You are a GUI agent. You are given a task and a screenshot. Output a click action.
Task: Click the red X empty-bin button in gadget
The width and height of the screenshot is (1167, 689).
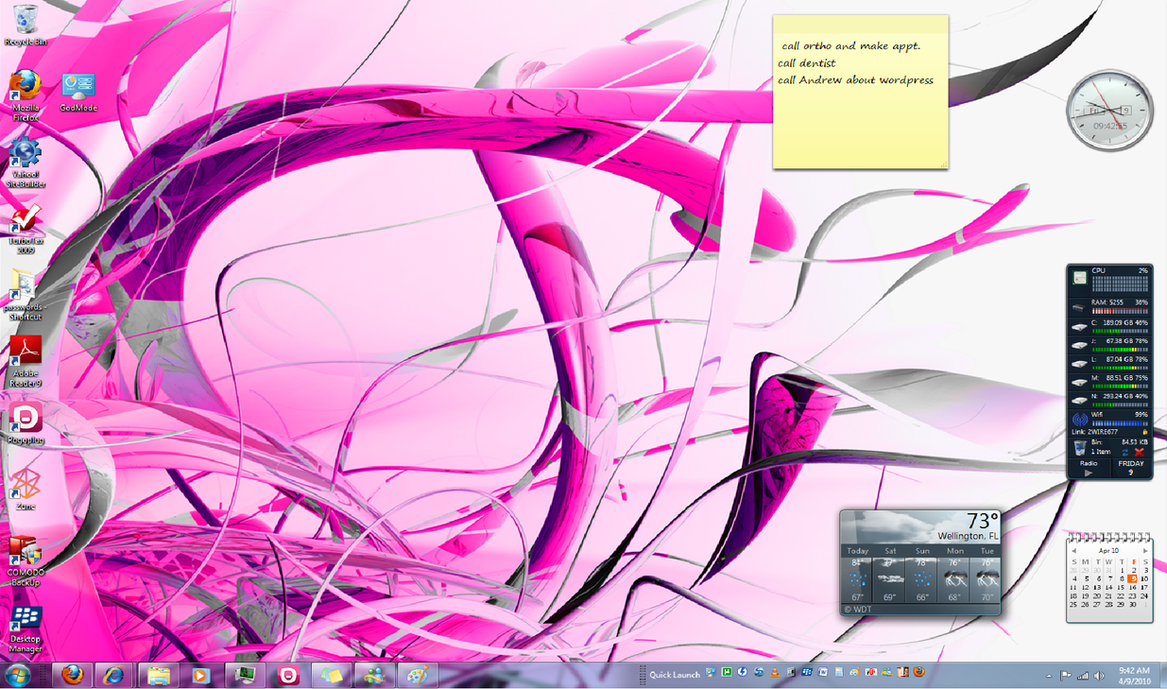1139,453
